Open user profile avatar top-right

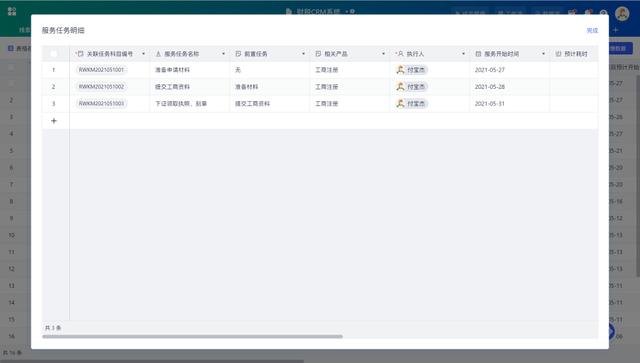pos(622,13)
